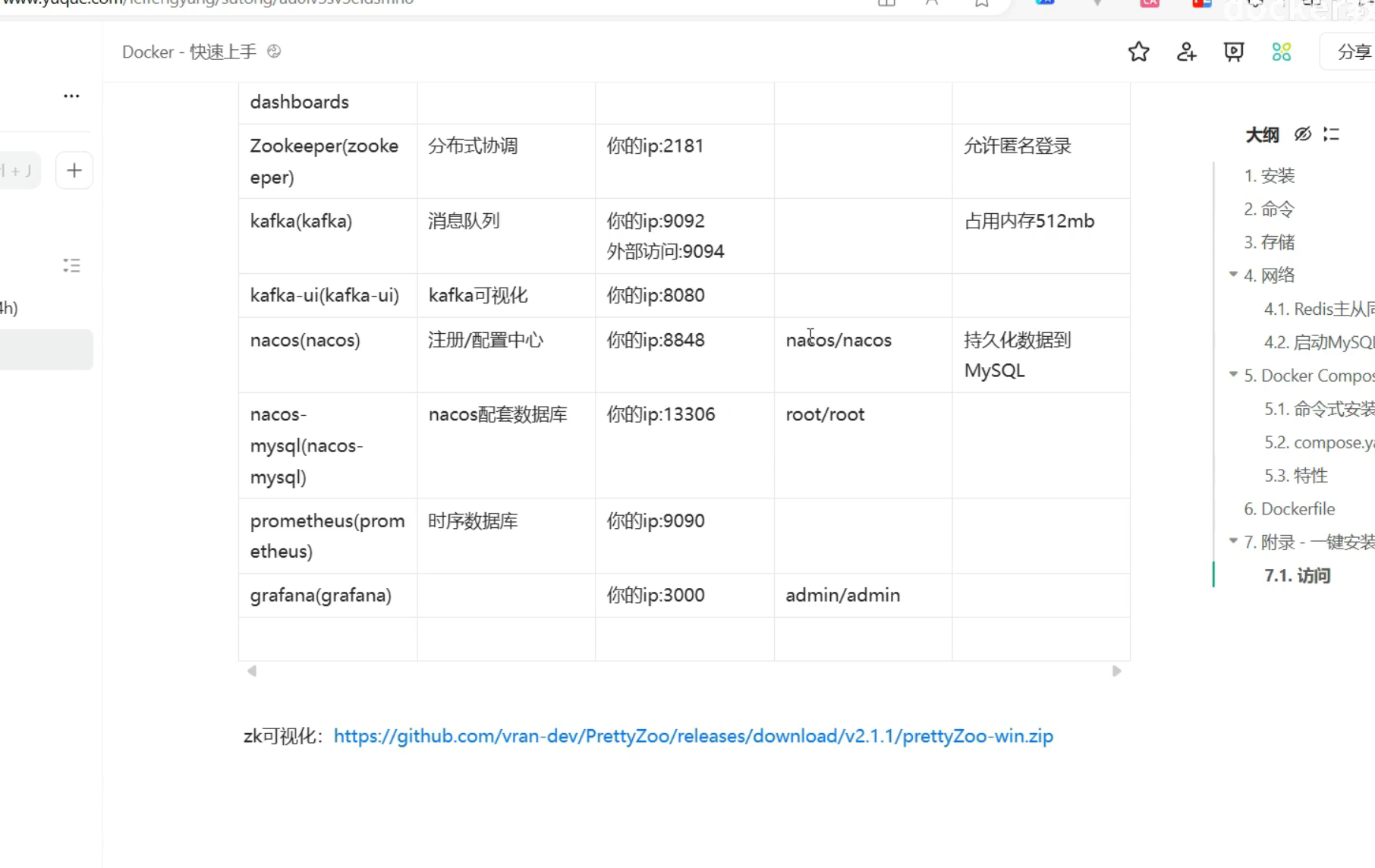
Task: Star this Docker document as favorite
Action: pyautogui.click(x=1138, y=52)
